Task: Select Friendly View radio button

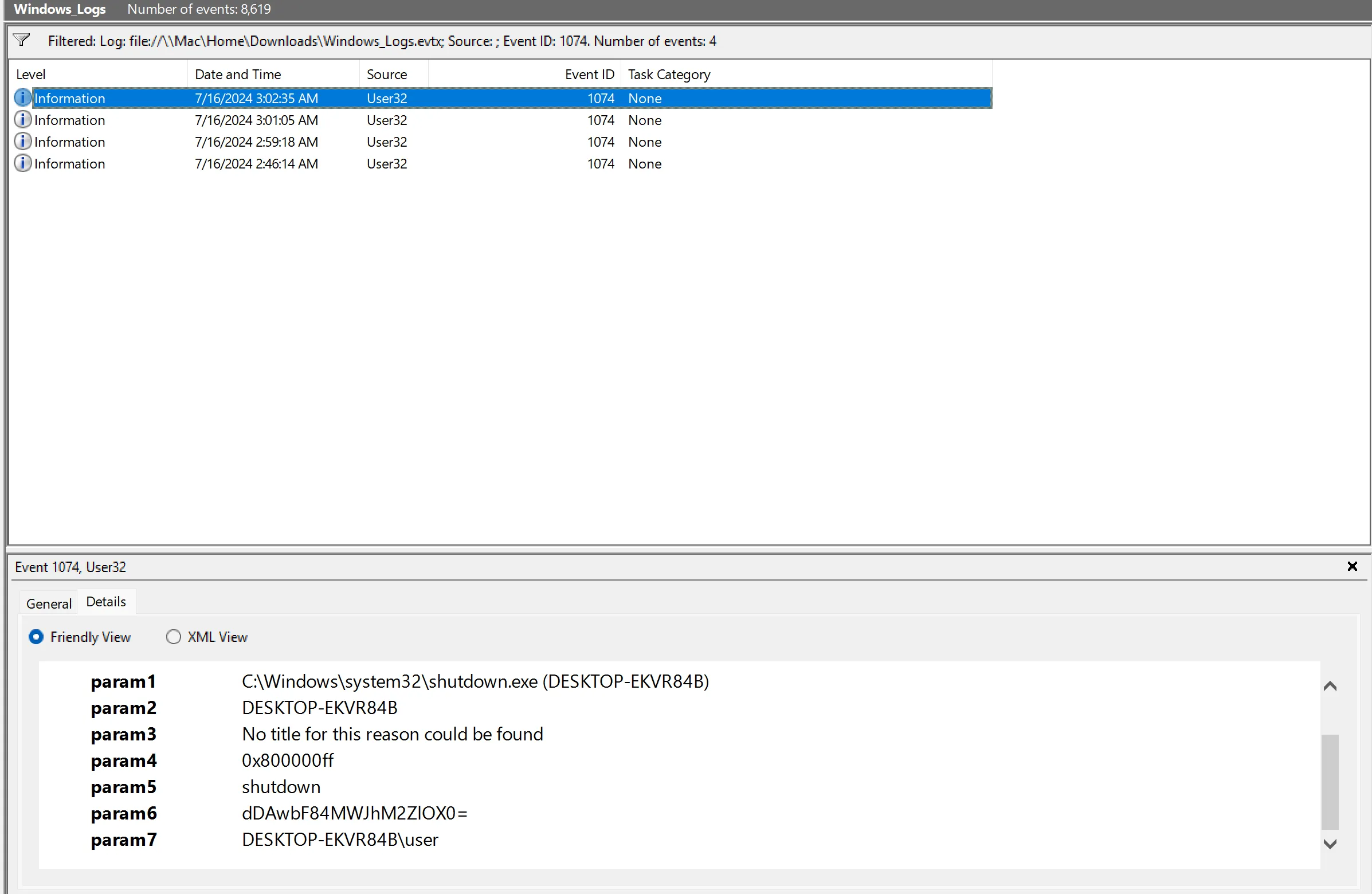Action: coord(36,637)
